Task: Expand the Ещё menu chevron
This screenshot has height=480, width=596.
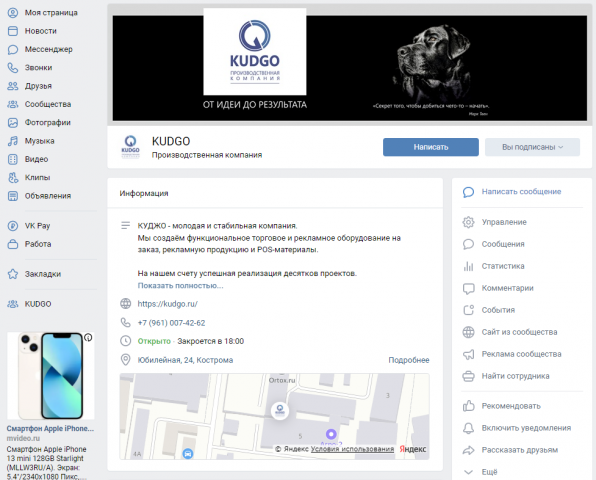Action: tap(468, 472)
